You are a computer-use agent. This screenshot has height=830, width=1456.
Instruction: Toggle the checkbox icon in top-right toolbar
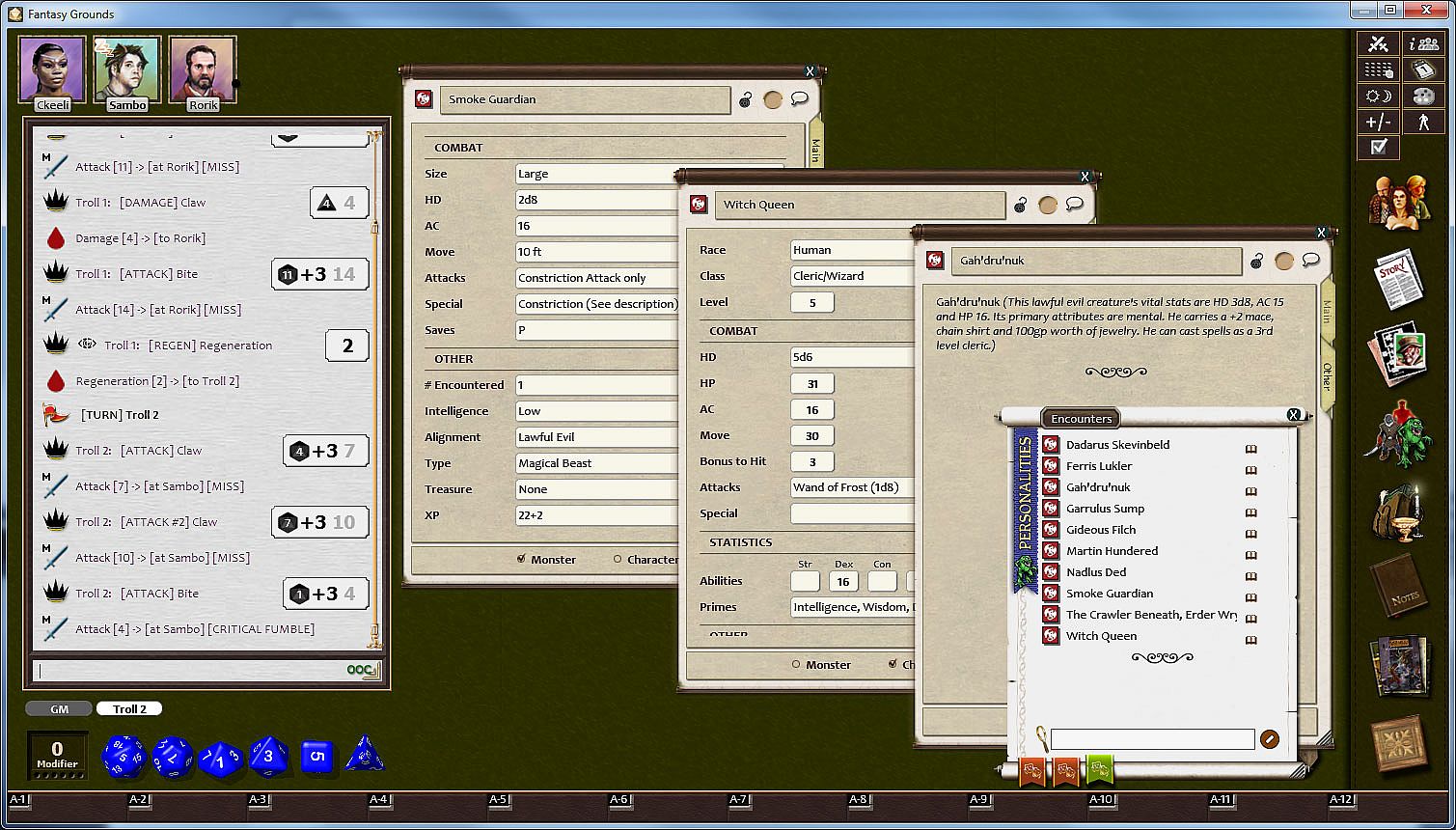coord(1378,147)
